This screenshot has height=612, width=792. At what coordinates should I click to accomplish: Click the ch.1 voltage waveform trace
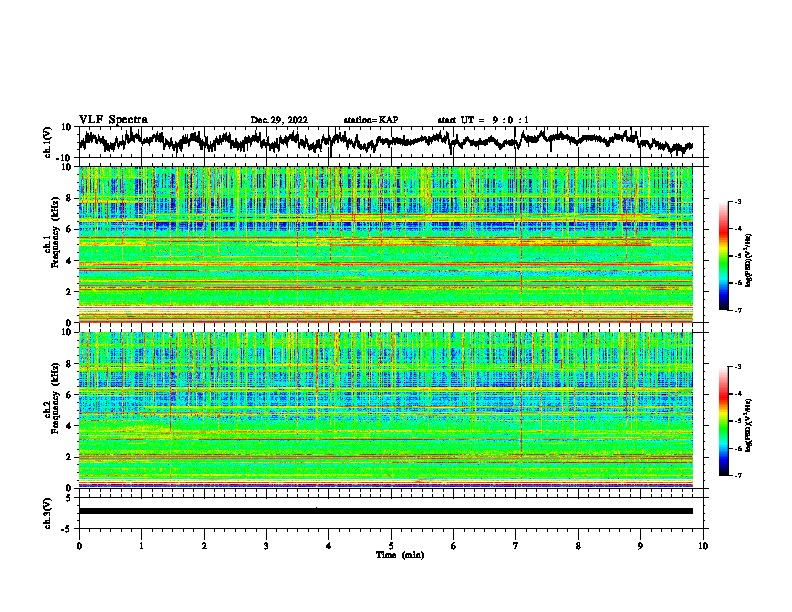click(x=385, y=141)
